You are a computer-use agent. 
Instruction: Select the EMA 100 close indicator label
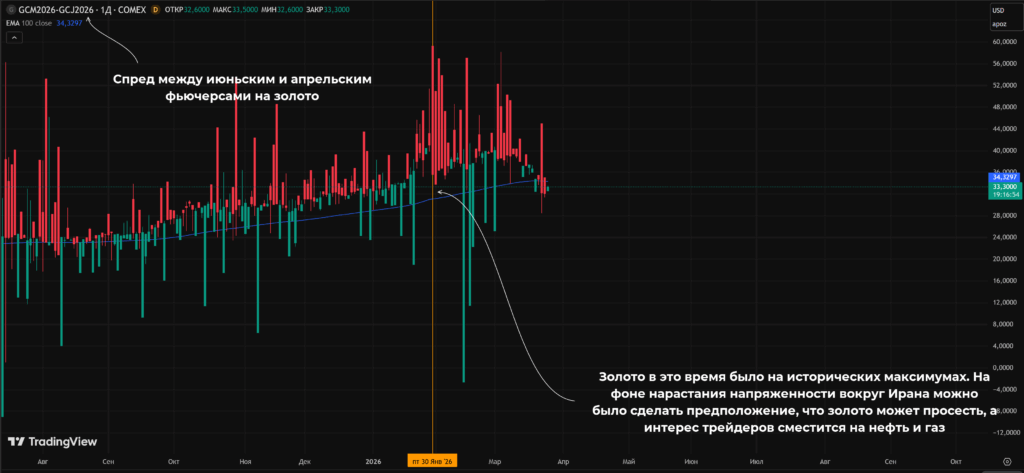coord(30,22)
